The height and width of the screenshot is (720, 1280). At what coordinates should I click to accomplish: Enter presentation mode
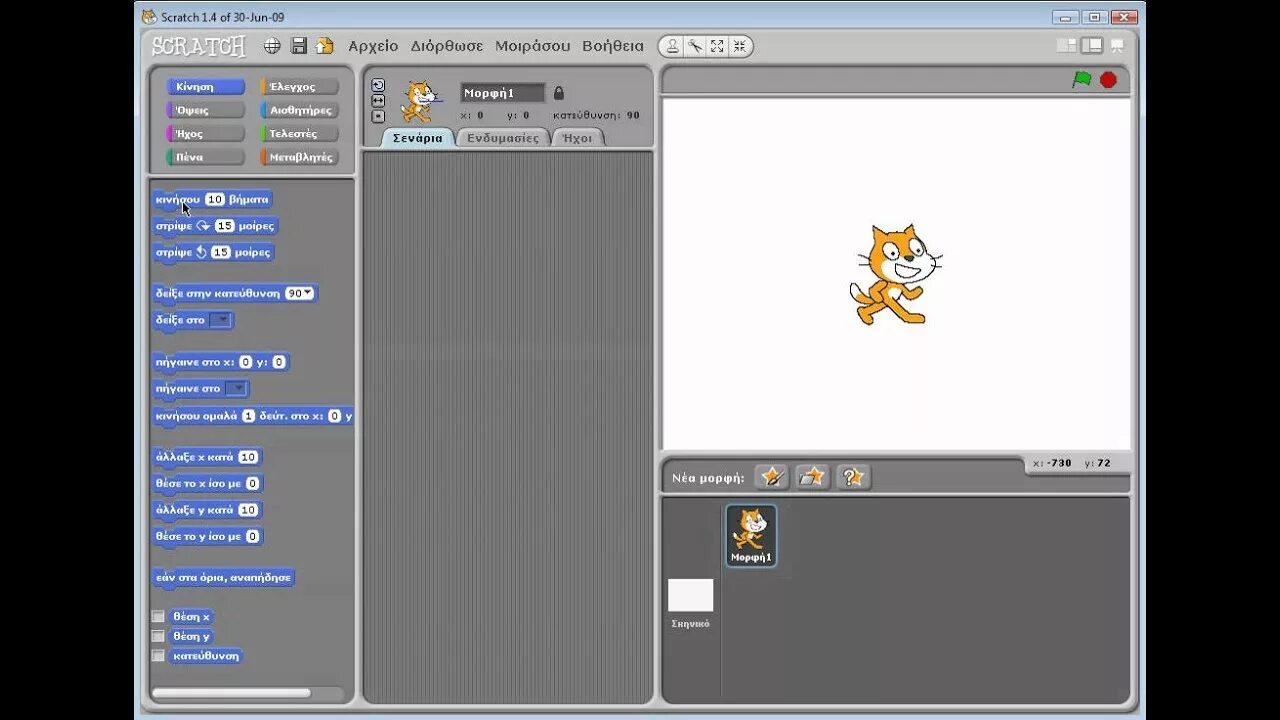coord(1117,46)
